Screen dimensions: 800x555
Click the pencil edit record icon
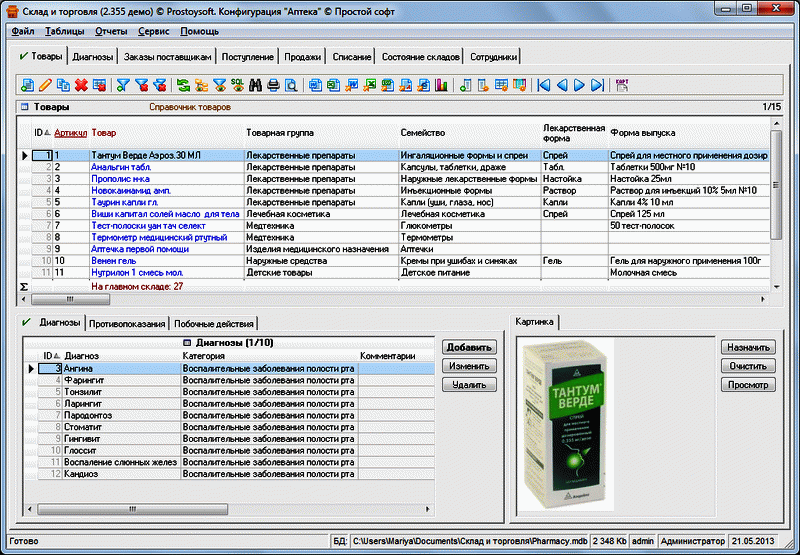(46, 86)
